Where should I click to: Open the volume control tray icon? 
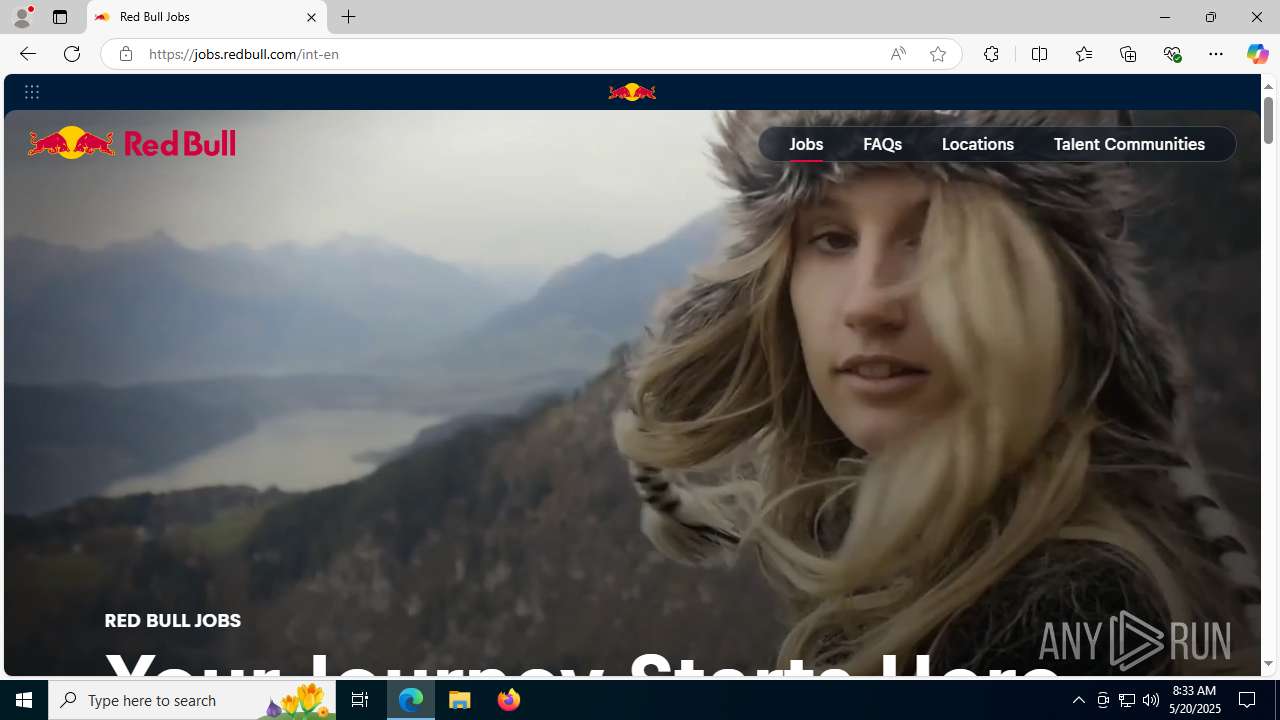(1151, 700)
